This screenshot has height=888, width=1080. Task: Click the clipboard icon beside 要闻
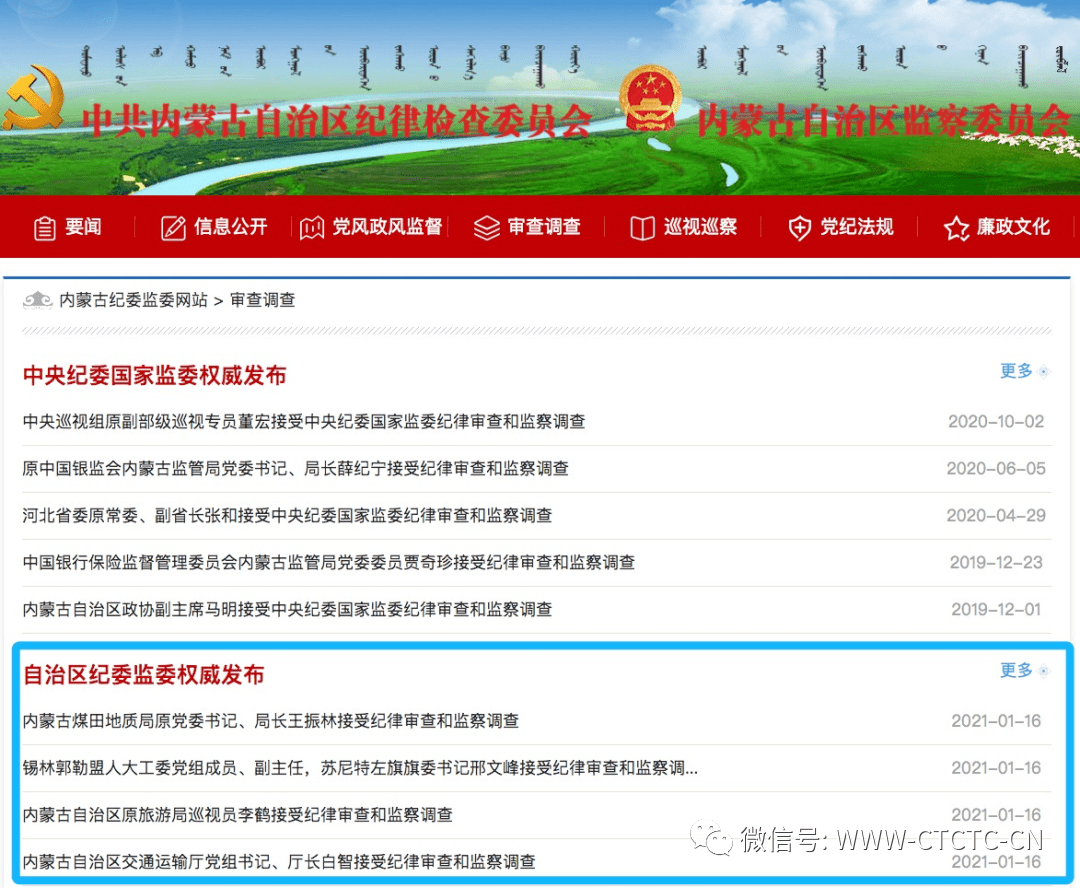tap(45, 228)
